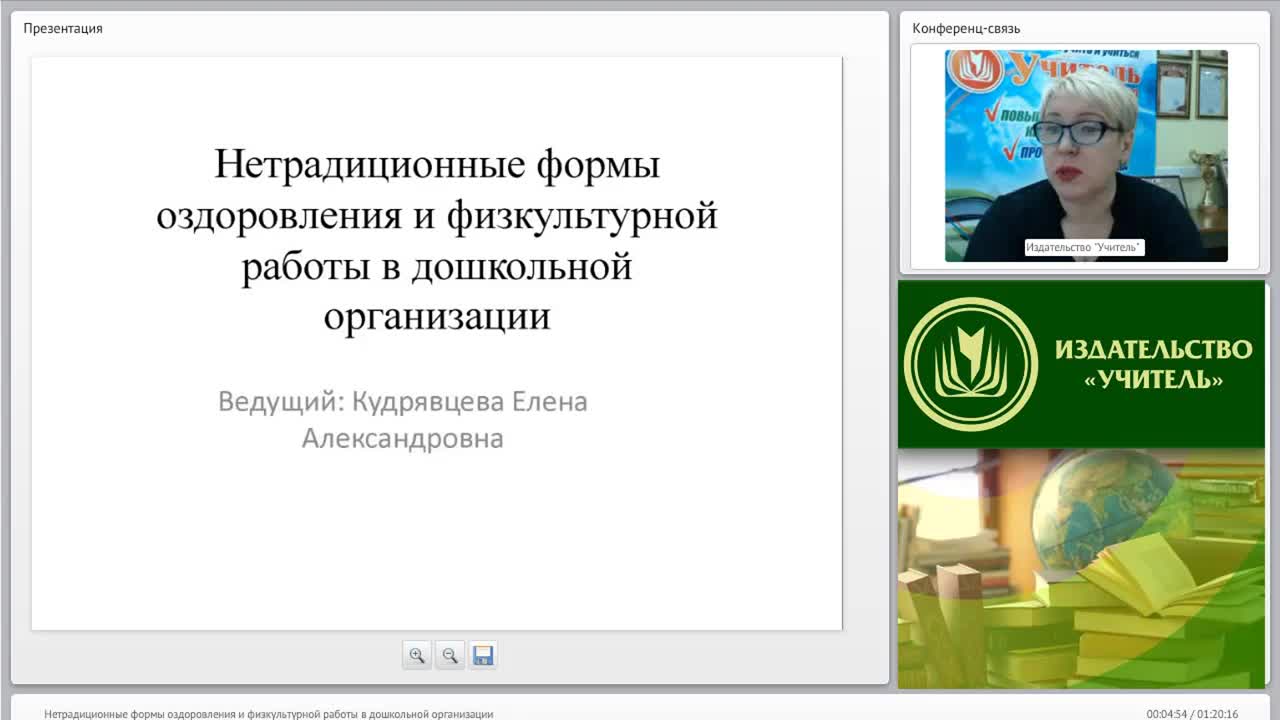This screenshot has width=1280, height=720.
Task: Click the round publisher logo emblem
Action: (971, 364)
